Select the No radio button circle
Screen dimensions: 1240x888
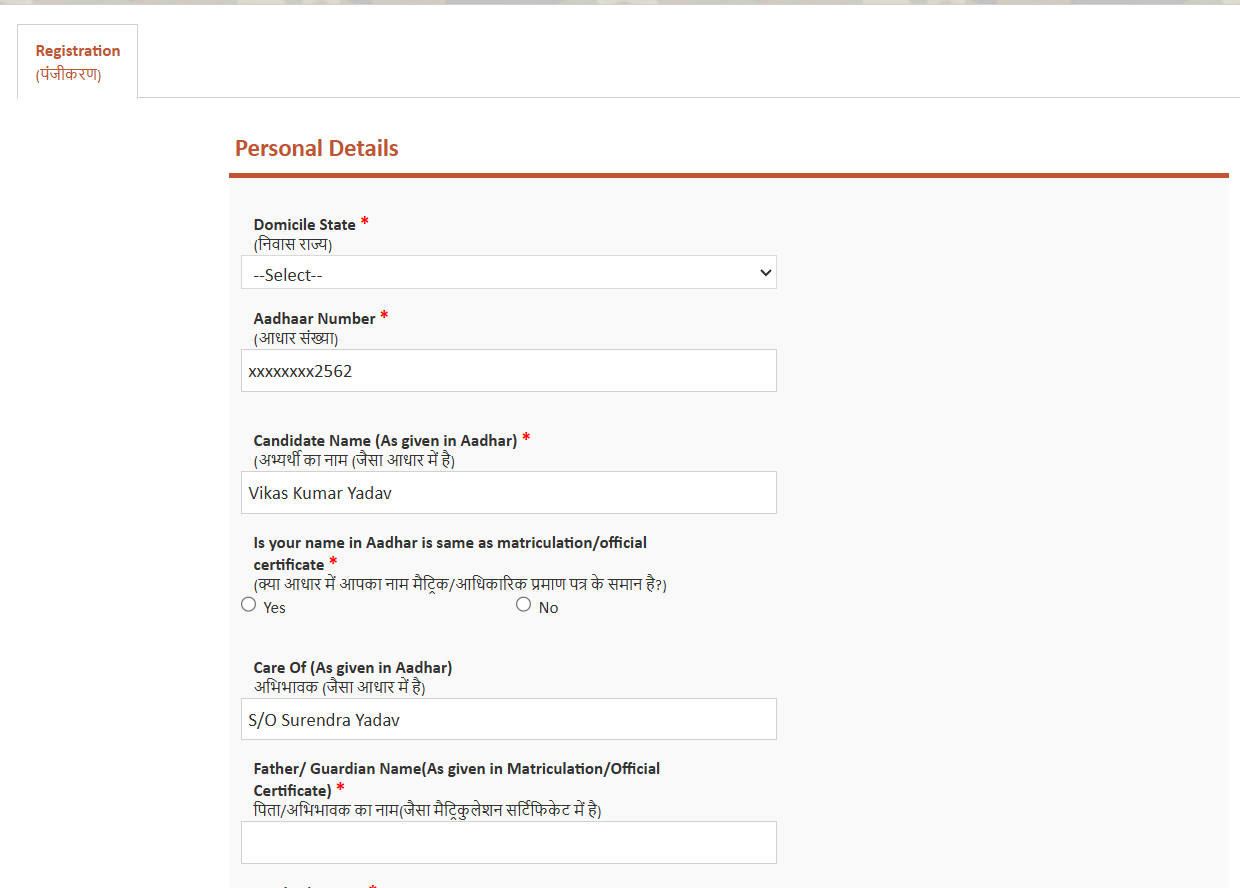(x=523, y=604)
